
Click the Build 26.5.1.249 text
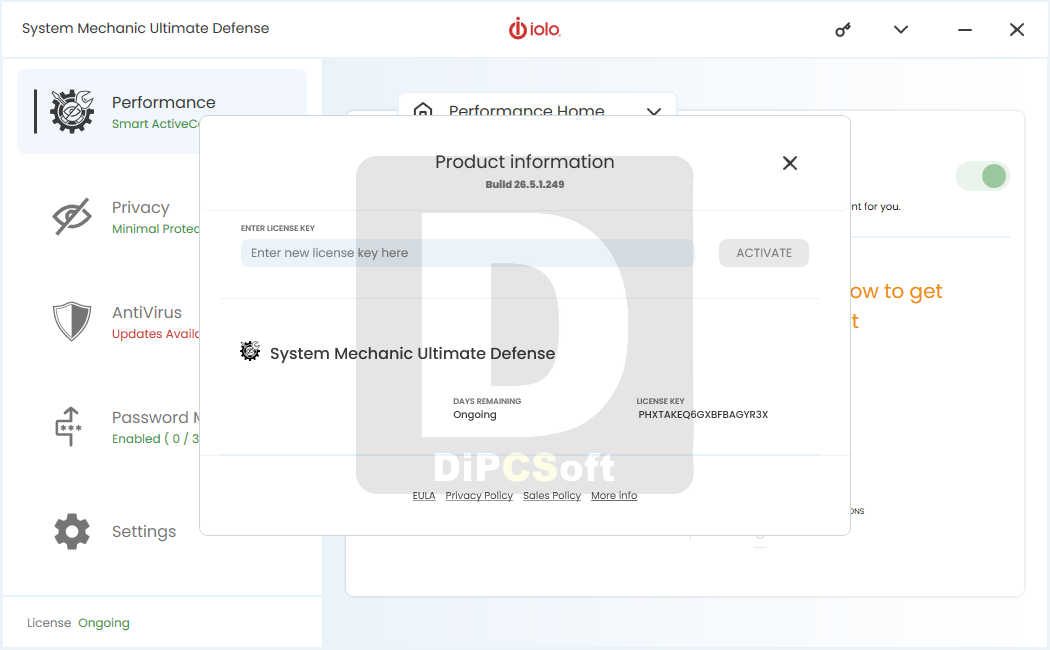(525, 184)
